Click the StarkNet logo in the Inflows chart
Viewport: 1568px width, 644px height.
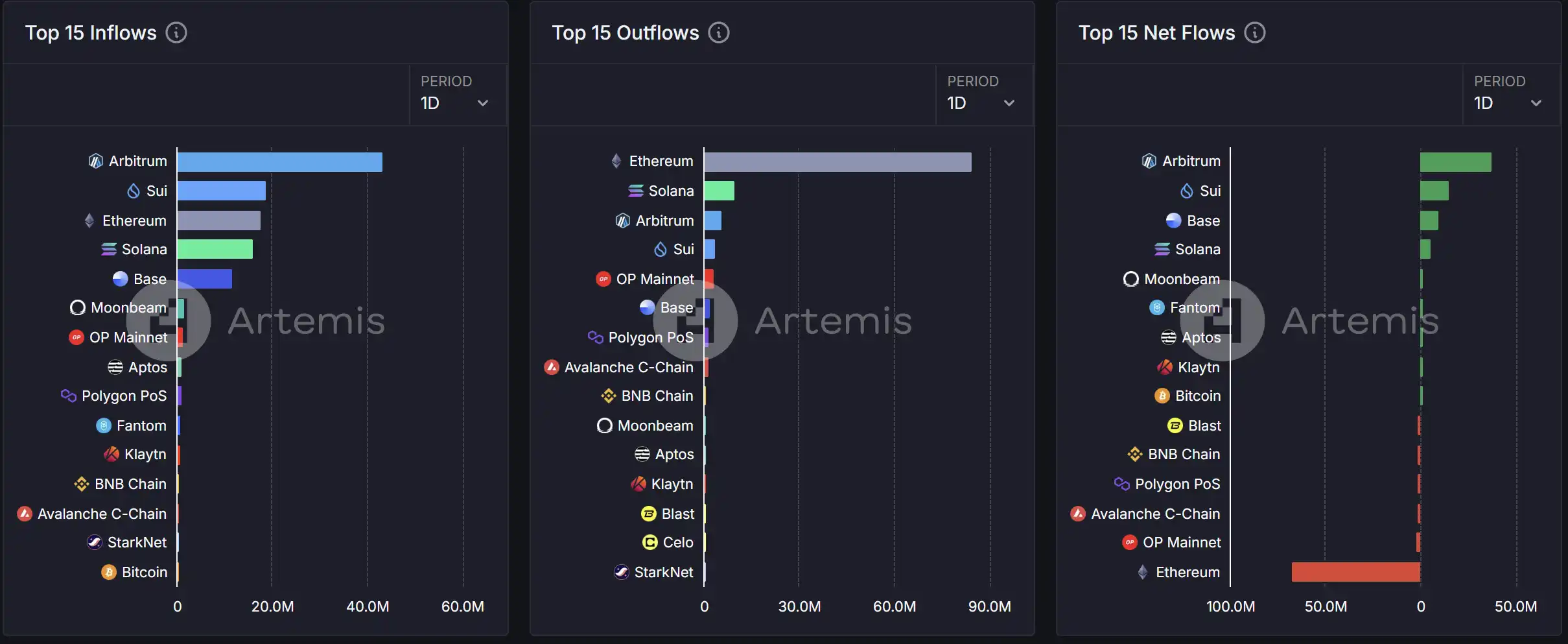pos(95,542)
